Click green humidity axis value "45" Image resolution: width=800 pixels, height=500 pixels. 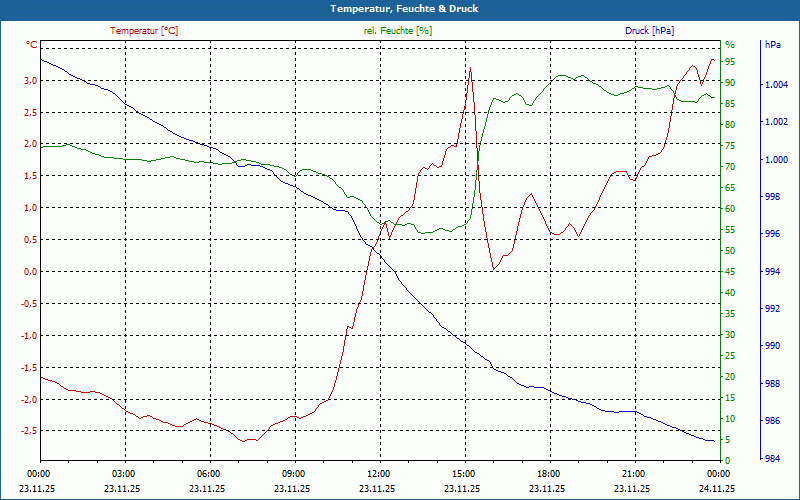730,271
